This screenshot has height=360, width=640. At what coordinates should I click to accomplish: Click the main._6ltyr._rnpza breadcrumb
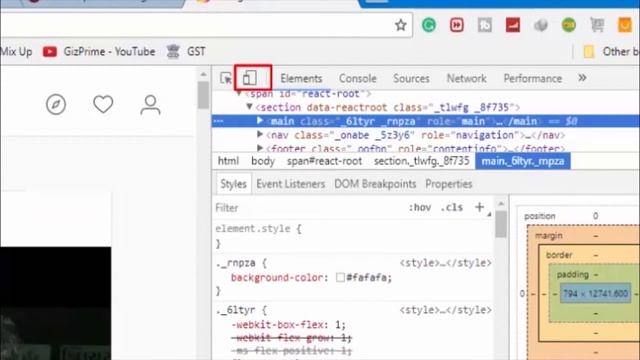(523, 161)
